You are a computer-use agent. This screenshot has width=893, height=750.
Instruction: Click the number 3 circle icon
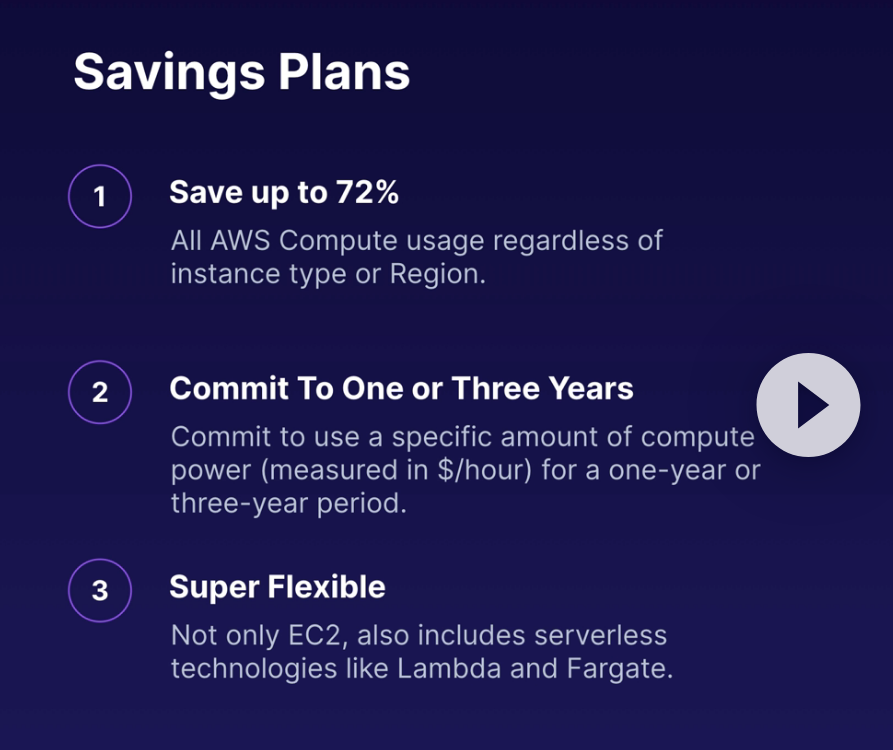click(x=100, y=590)
